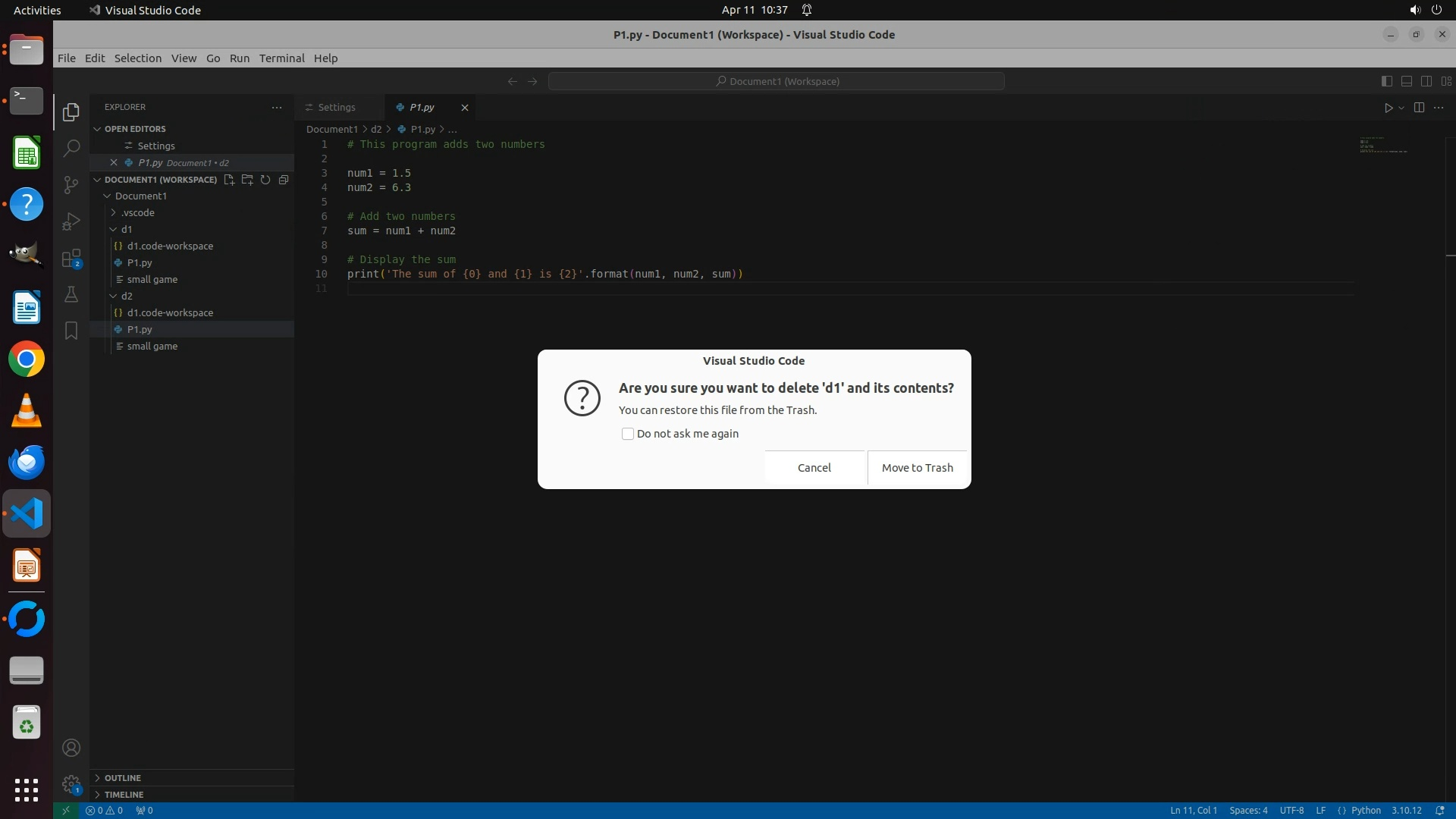Click the Document1 (Workspace) command center search
This screenshot has width=1456, height=819.
click(x=777, y=81)
